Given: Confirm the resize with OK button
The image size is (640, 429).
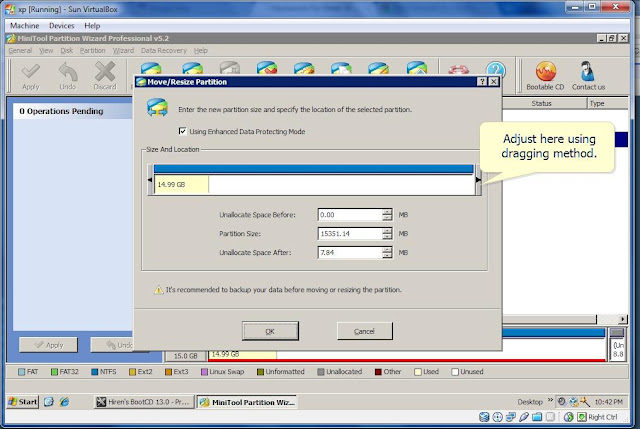Looking at the screenshot, I should (270, 331).
